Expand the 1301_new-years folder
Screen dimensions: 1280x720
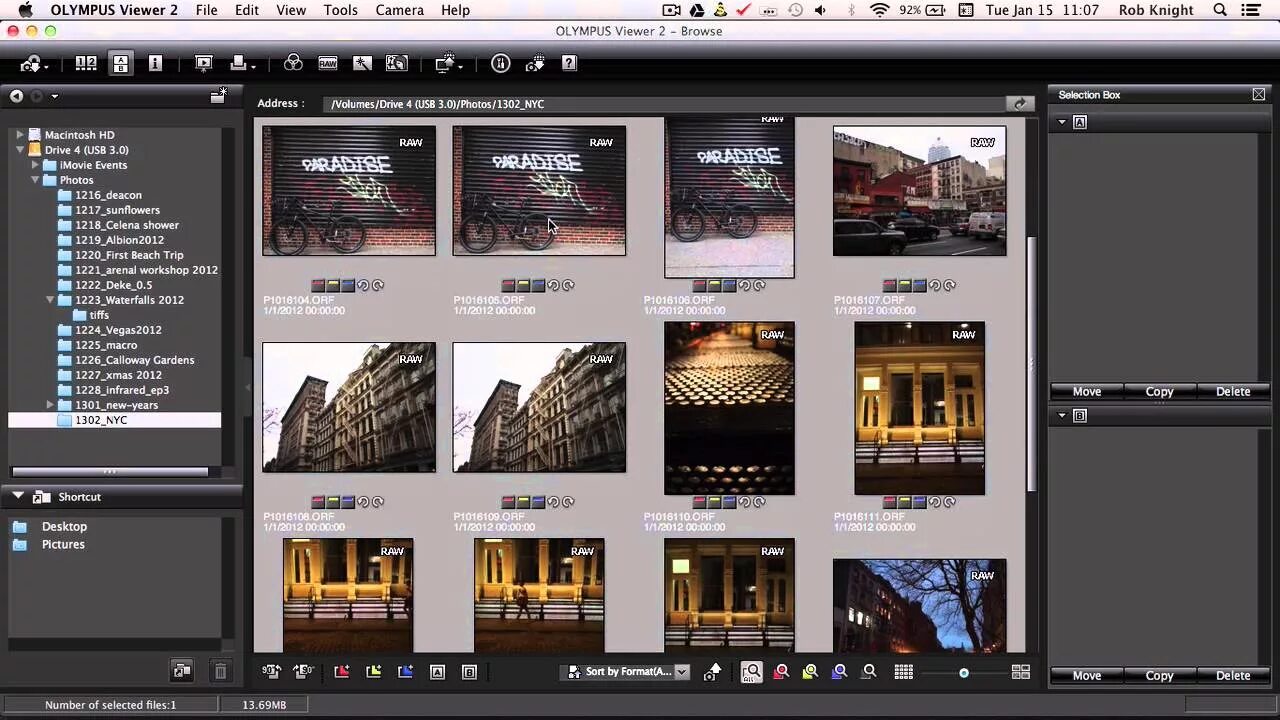coord(50,405)
